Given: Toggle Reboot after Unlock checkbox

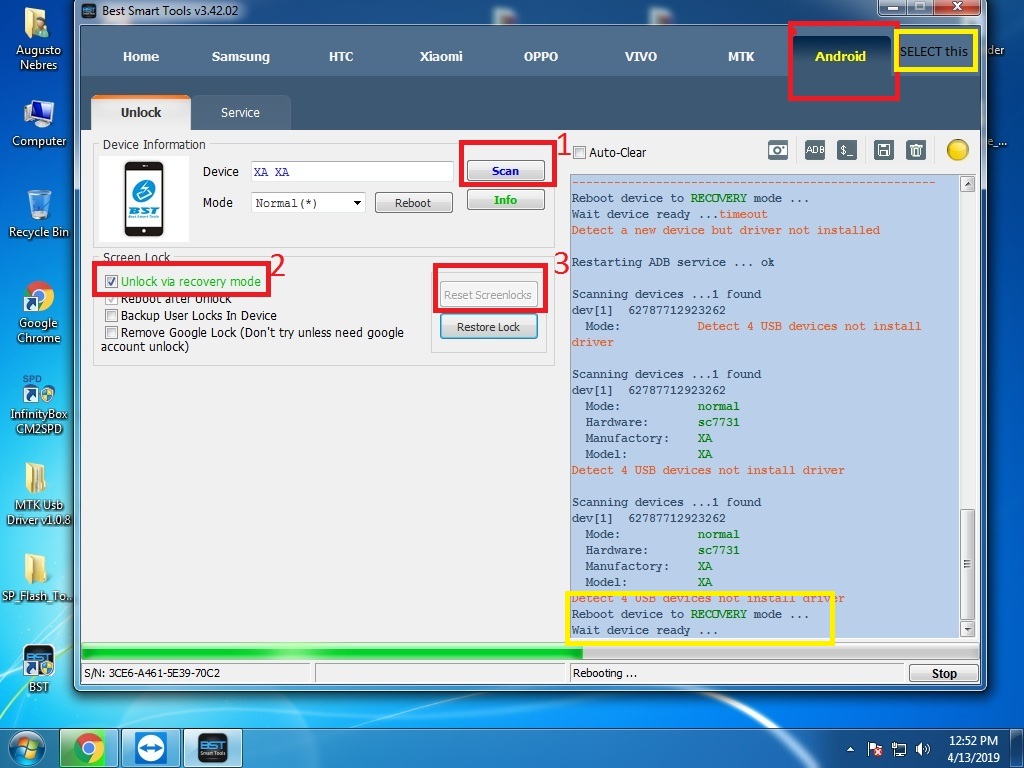Looking at the screenshot, I should [x=112, y=299].
